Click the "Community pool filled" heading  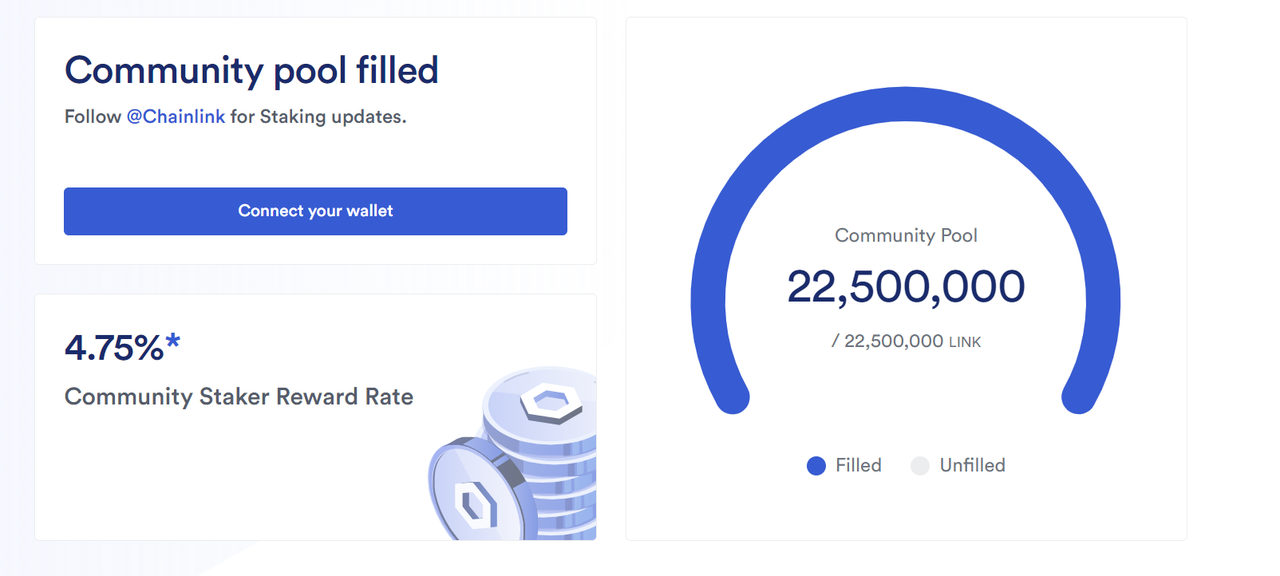[251, 71]
